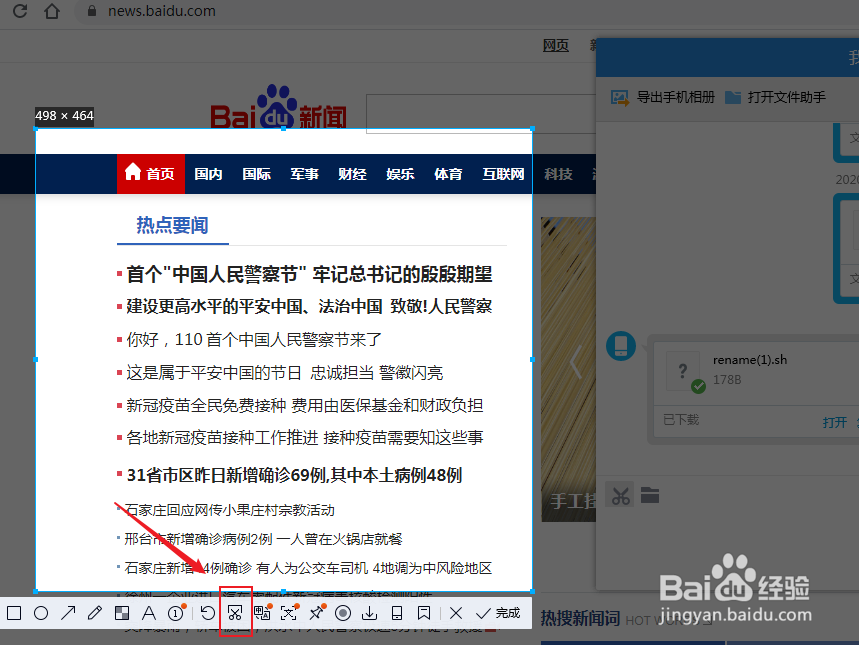Click the Baidu news search box
Viewport: 859px width, 645px height.
(x=481, y=113)
